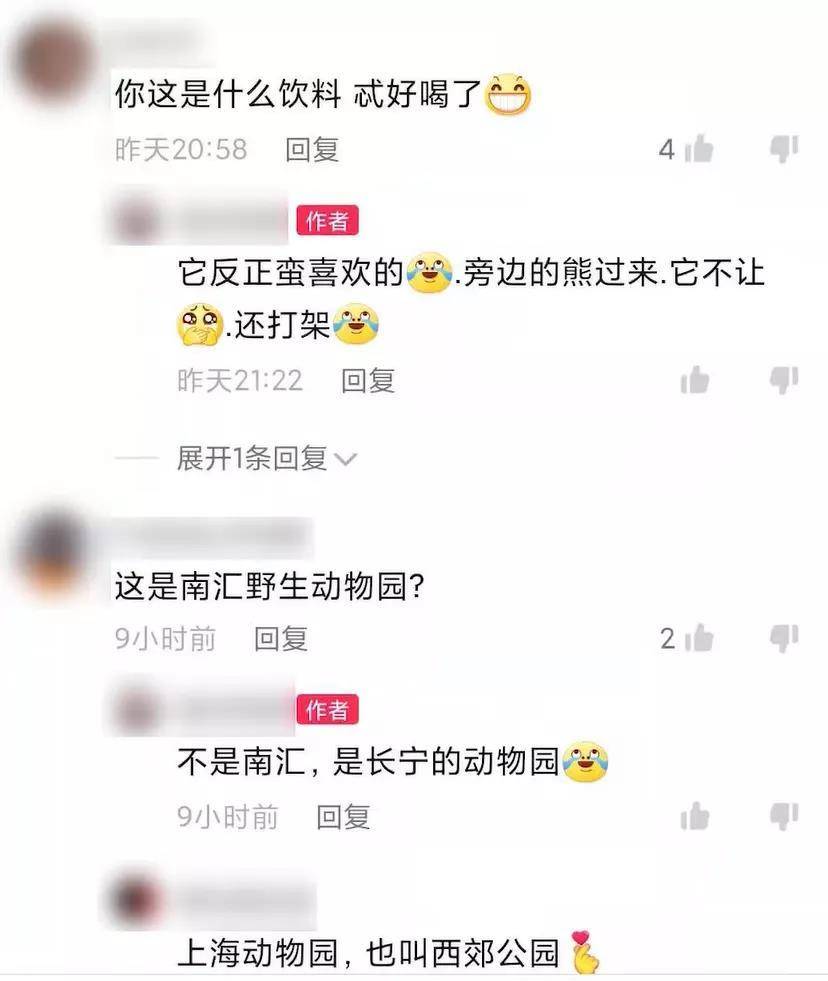The width and height of the screenshot is (828, 981).
Task: Dislike the comment about the drink
Action: click(784, 150)
